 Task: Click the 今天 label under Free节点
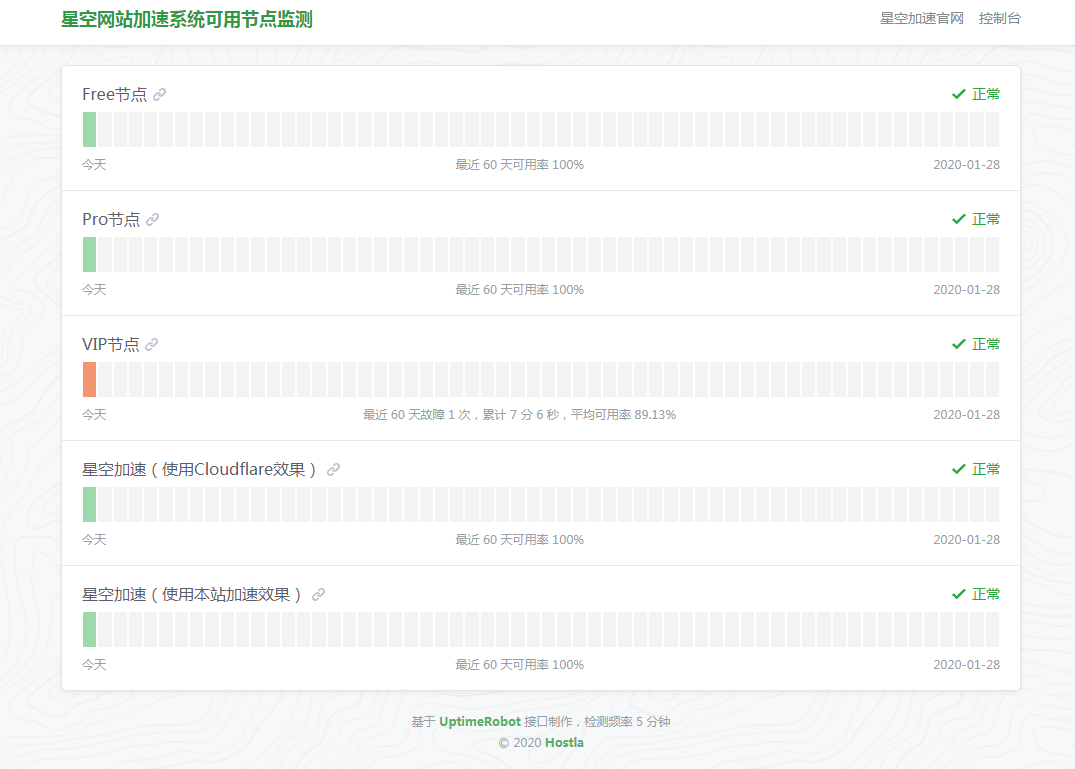pos(95,164)
